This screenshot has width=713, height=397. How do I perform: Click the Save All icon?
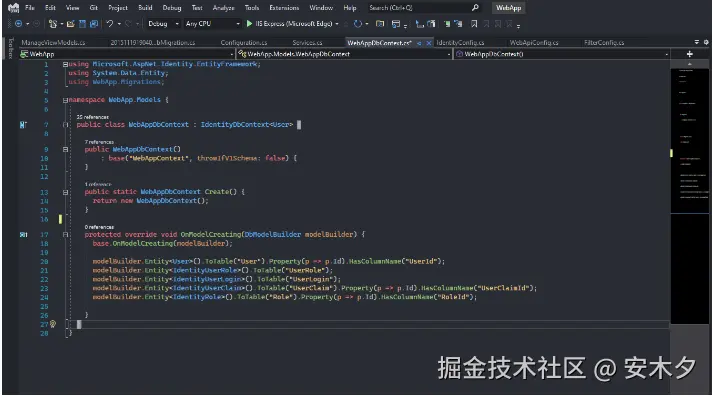94,24
